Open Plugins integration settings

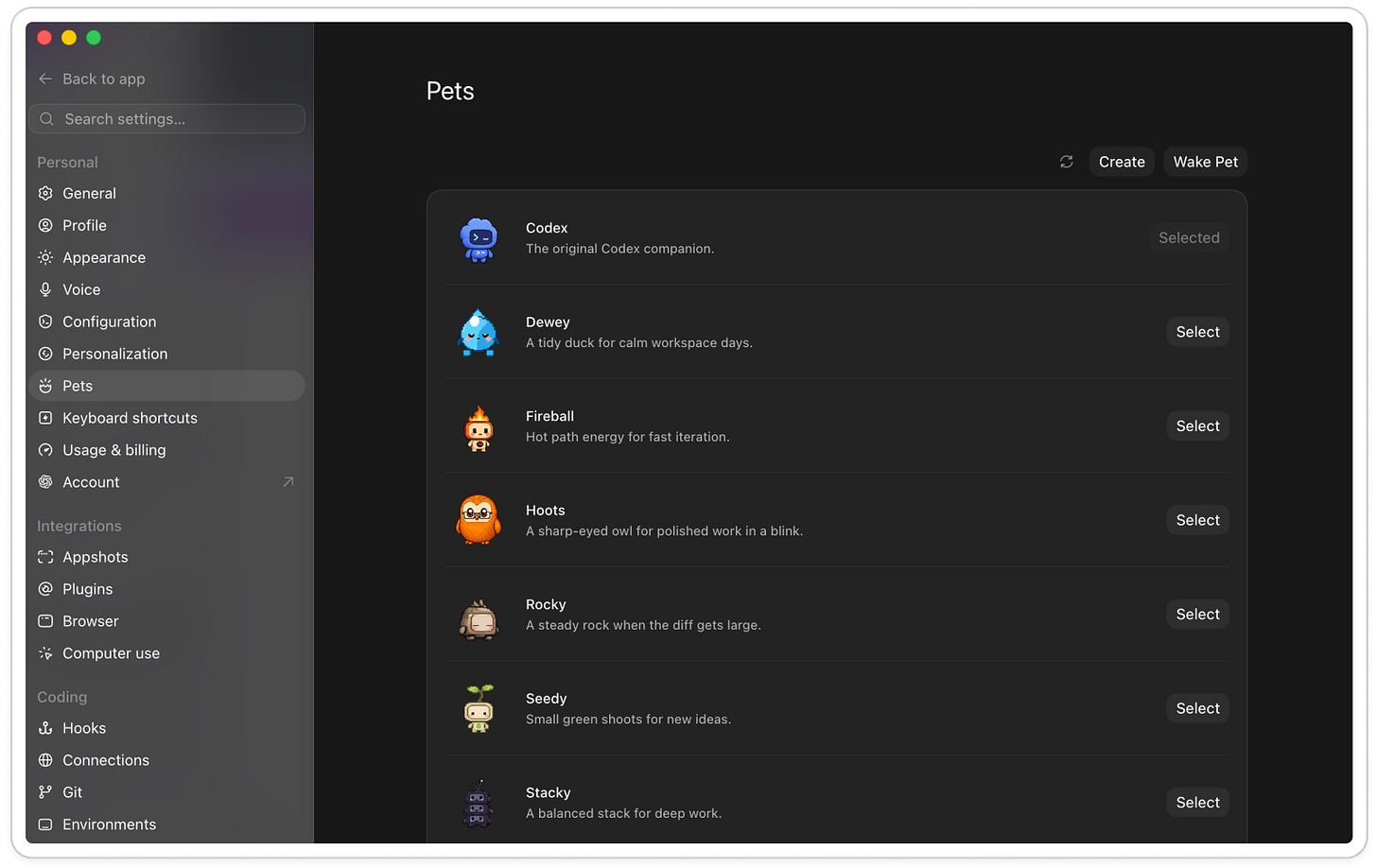(x=167, y=589)
